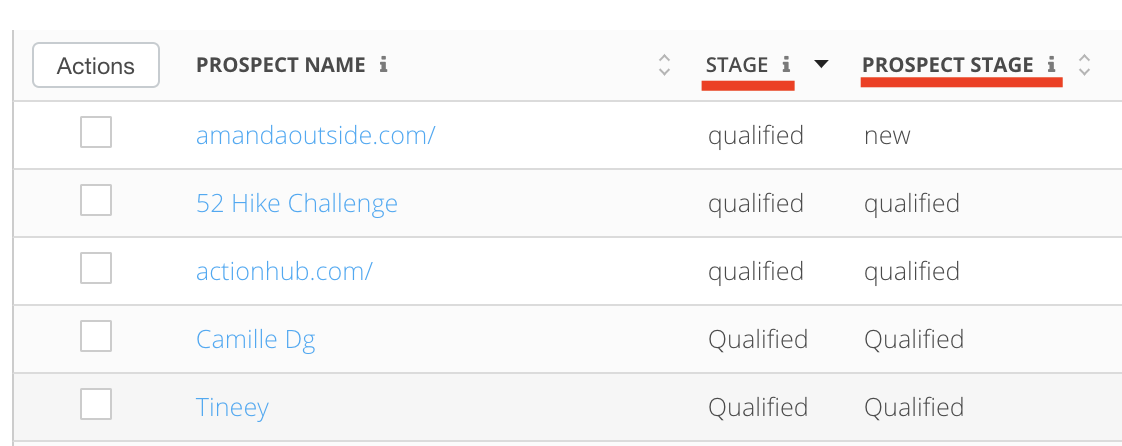
Task: Click the Prospect Name column header
Action: point(281,66)
